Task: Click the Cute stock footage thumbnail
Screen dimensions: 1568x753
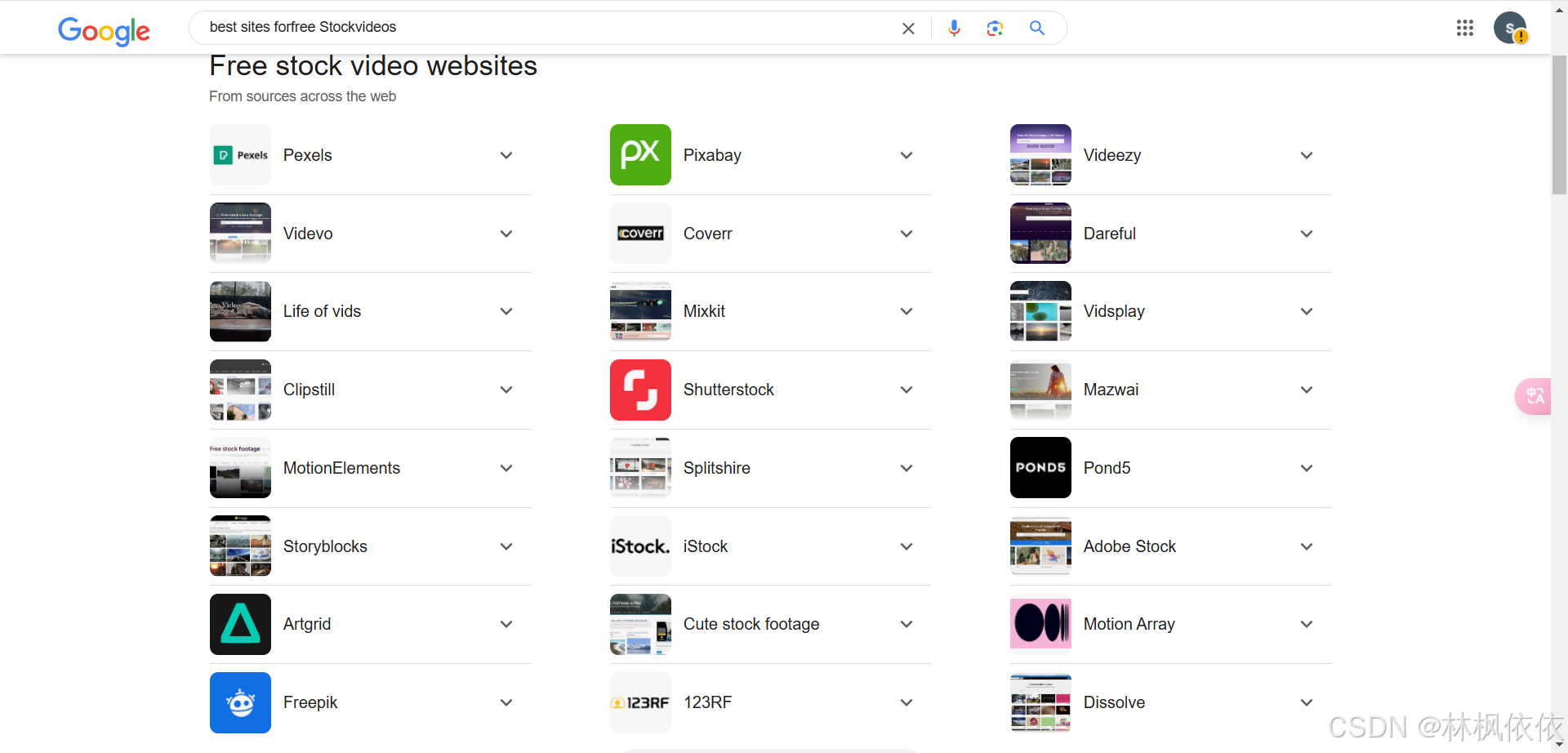Action: click(x=640, y=624)
